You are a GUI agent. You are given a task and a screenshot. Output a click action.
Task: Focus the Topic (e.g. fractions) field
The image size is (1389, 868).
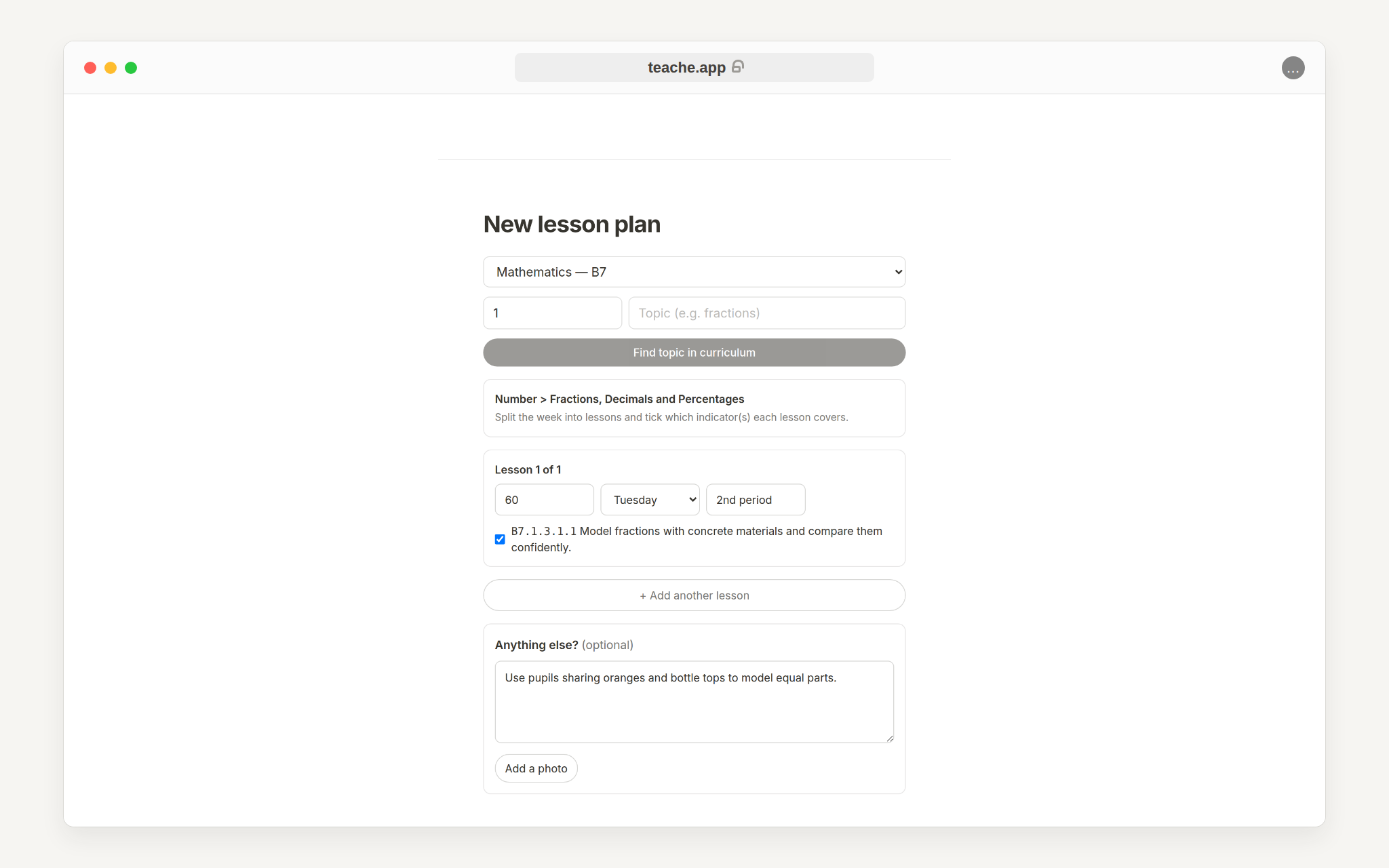(x=766, y=313)
